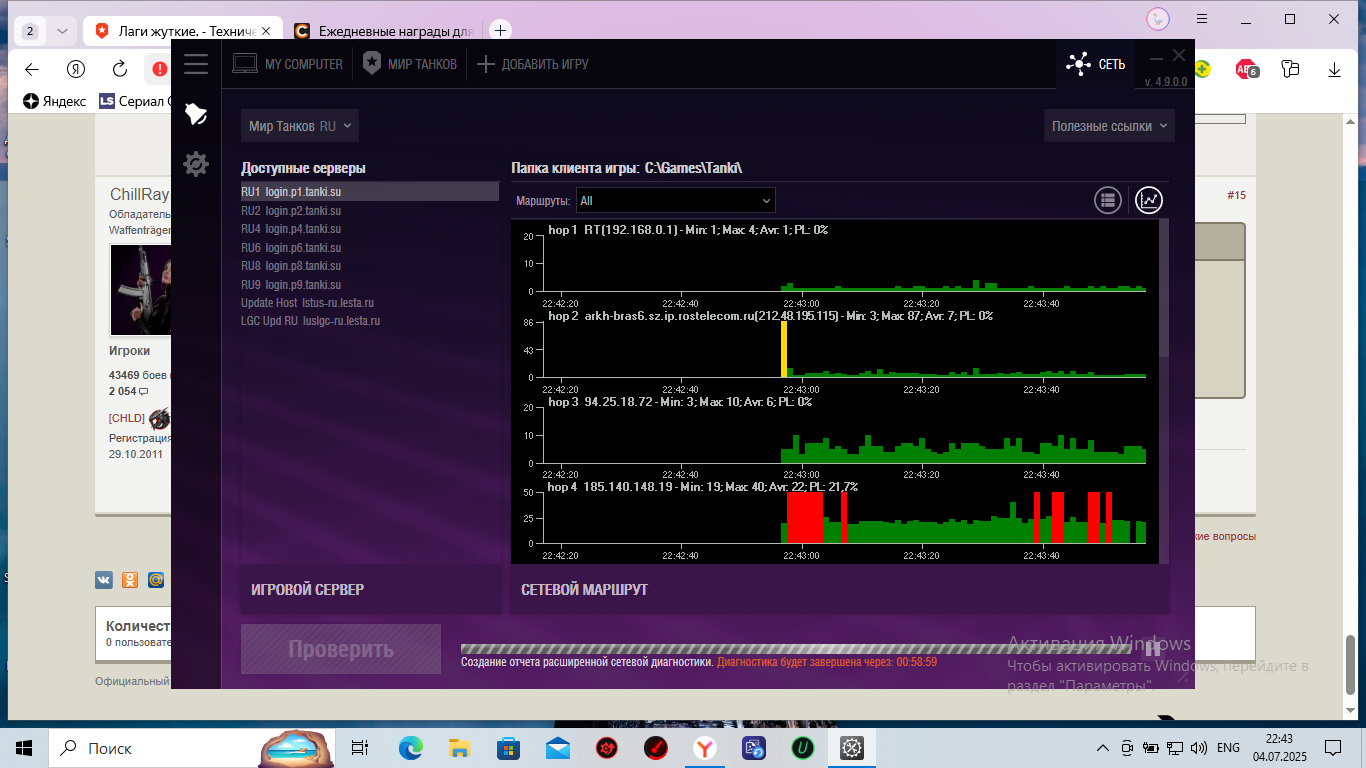Open the hamburger menu in the diagnostics app
Viewport: 1366px width, 768px height.
coord(196,64)
